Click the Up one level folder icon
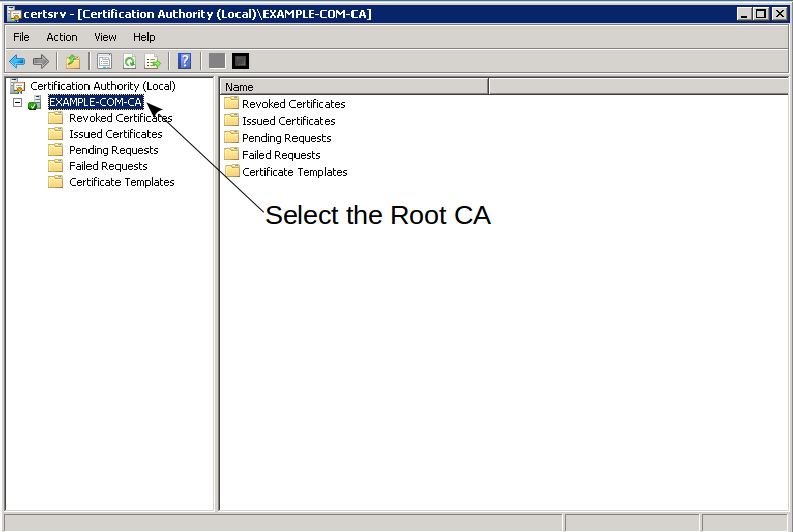Screen dimensions: 793x532 [73, 61]
